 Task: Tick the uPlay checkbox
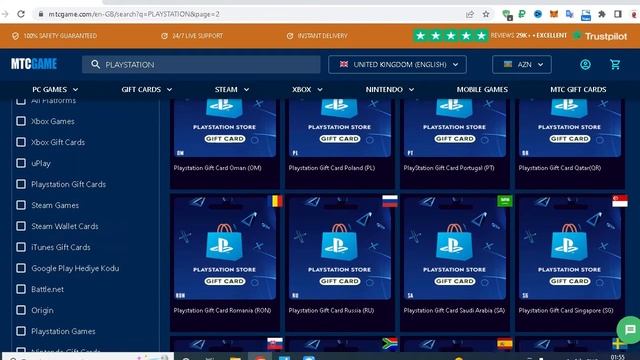tap(21, 163)
